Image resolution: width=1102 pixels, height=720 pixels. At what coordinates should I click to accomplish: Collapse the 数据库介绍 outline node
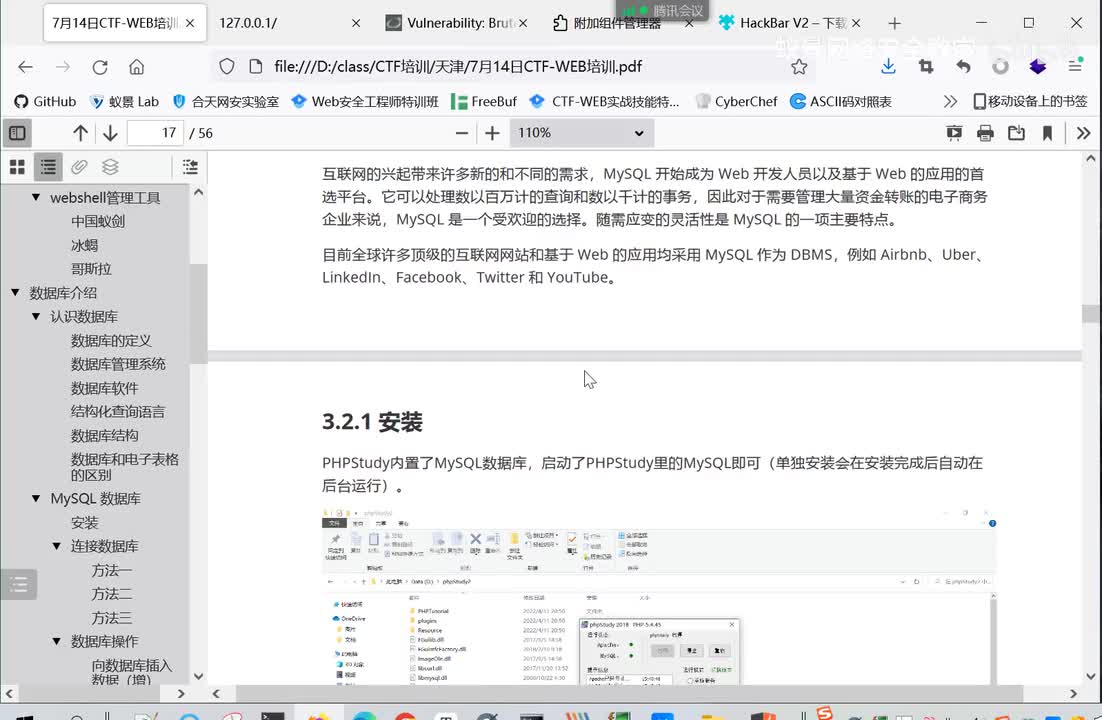(15, 292)
